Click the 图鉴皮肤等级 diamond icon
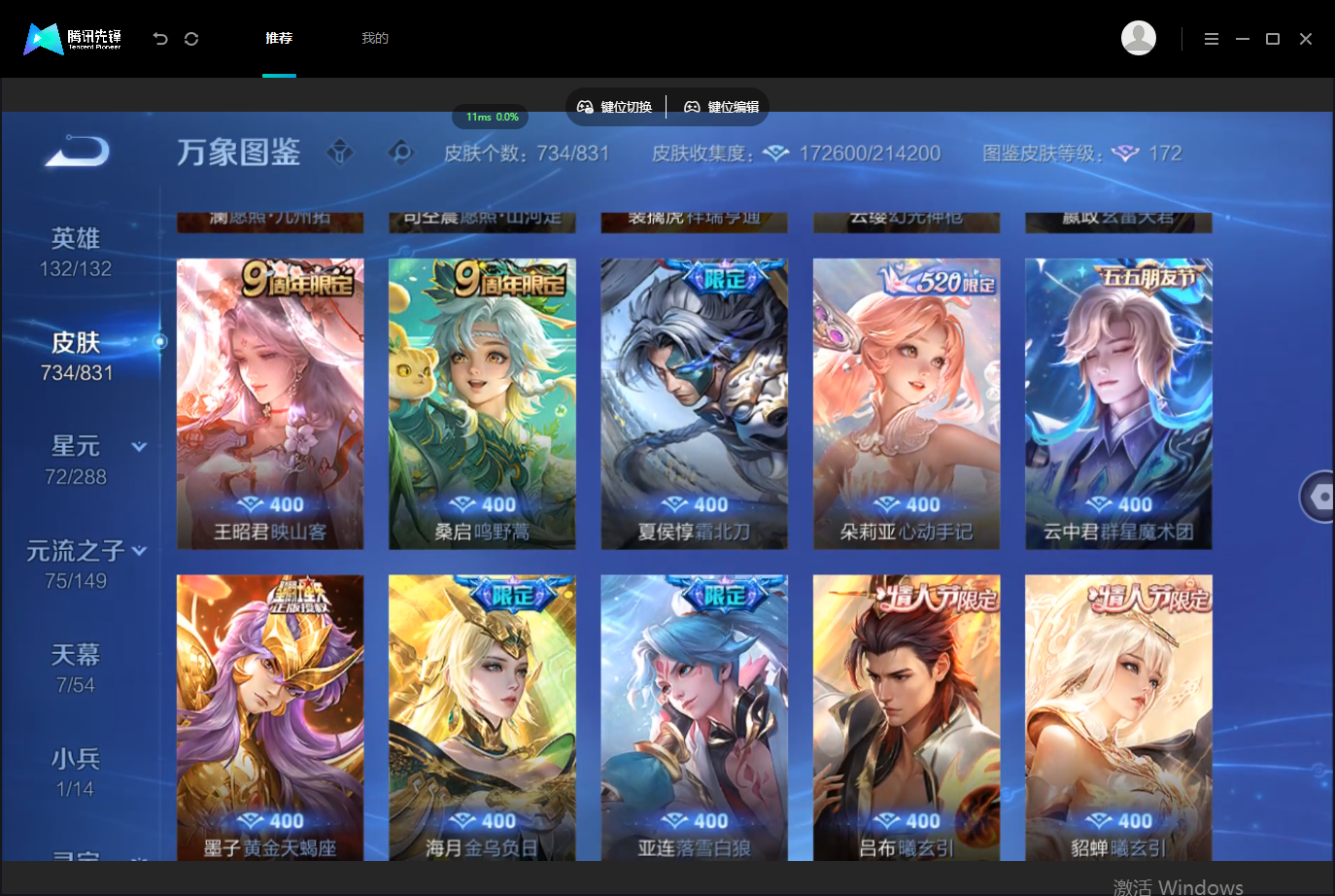The width and height of the screenshot is (1335, 896). [1125, 154]
